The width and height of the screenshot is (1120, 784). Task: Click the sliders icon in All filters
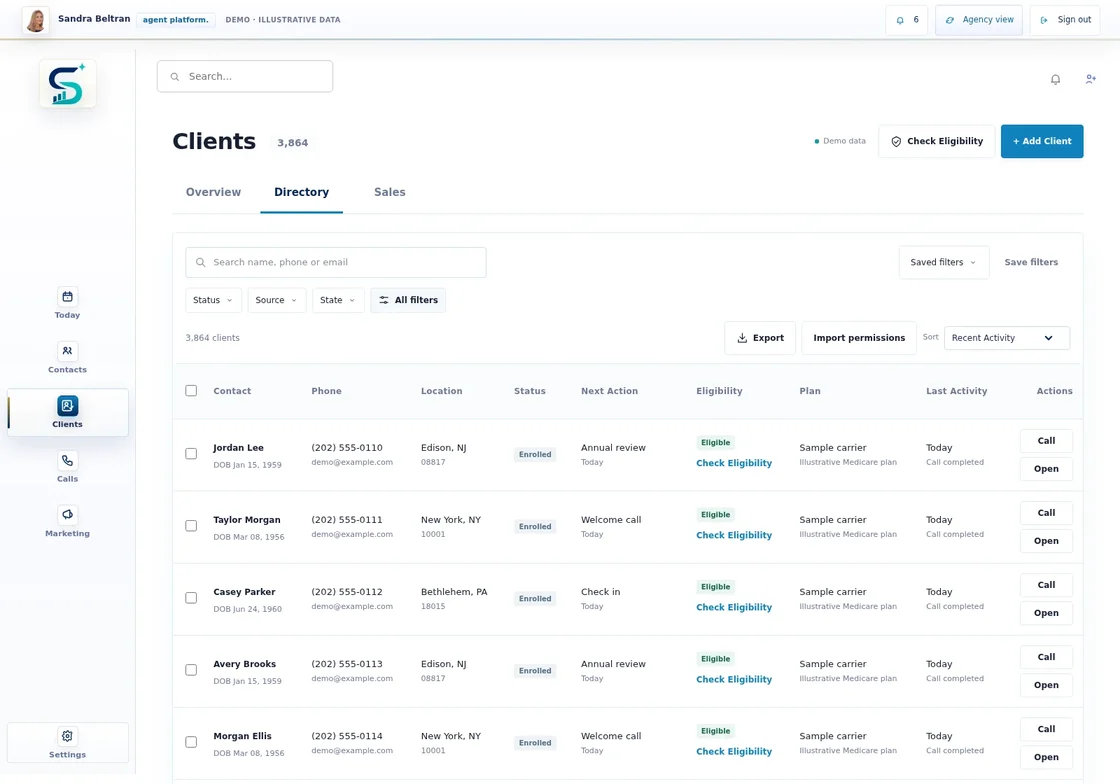click(384, 300)
